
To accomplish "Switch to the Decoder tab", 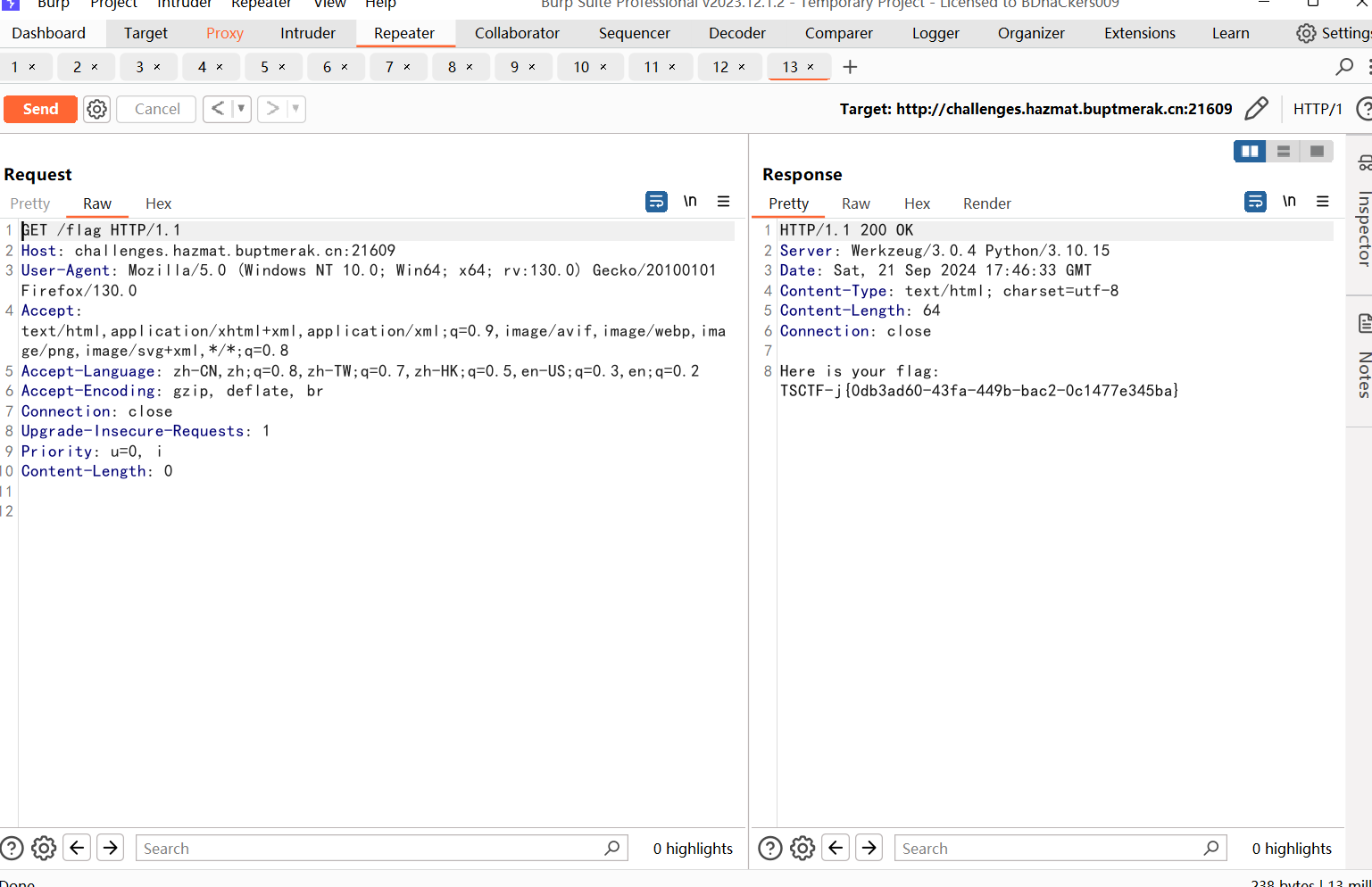I will [x=736, y=33].
